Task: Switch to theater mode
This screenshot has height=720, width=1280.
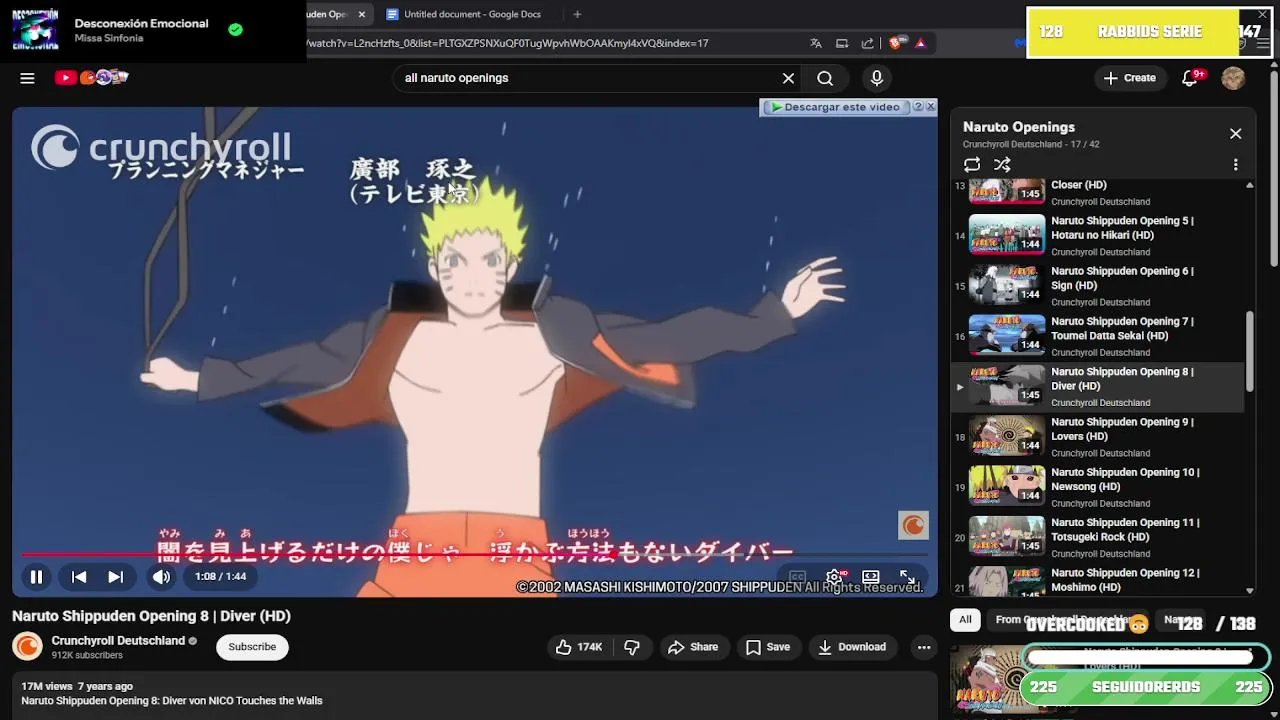Action: point(871,577)
